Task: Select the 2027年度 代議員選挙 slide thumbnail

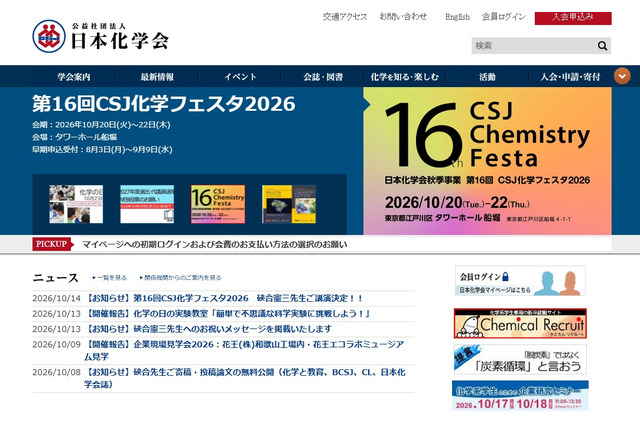Action: click(147, 204)
